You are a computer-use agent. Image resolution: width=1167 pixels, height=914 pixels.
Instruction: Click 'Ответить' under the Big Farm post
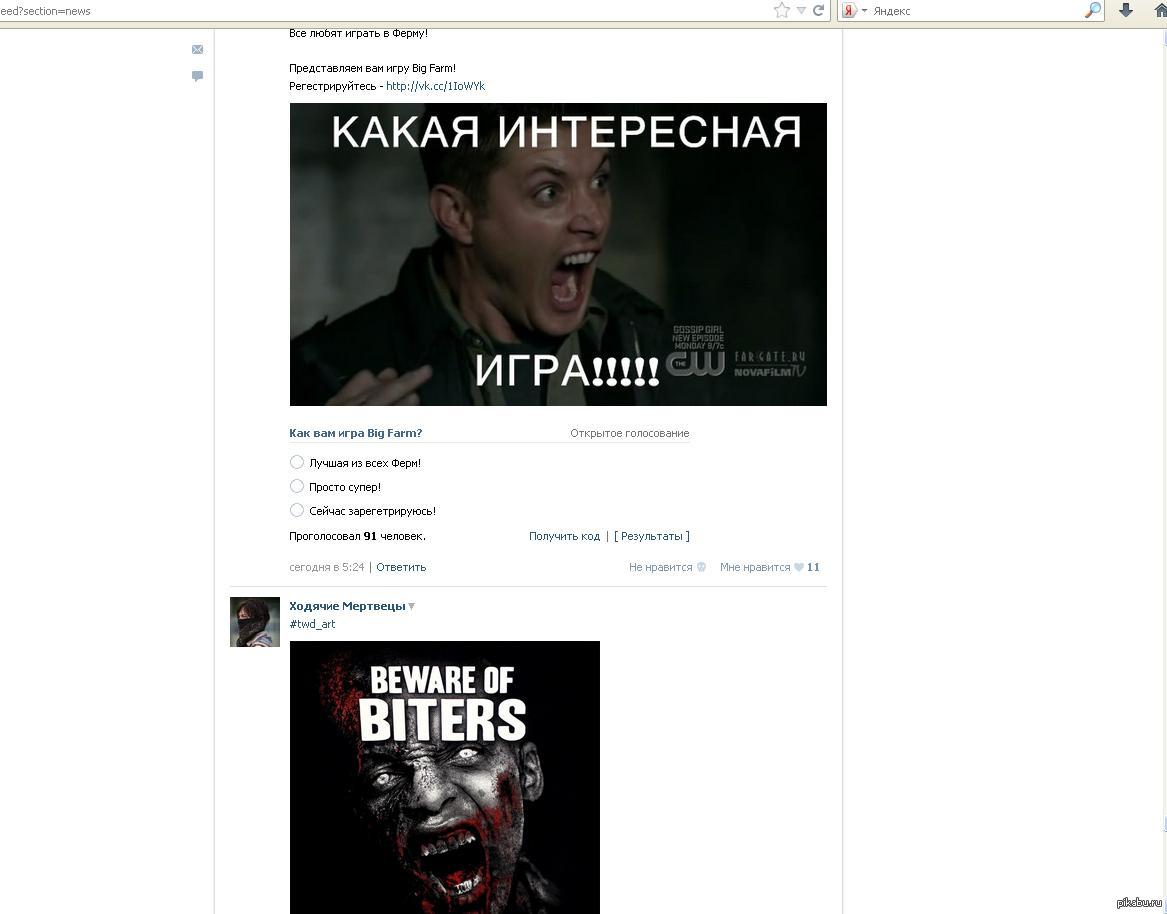(401, 567)
